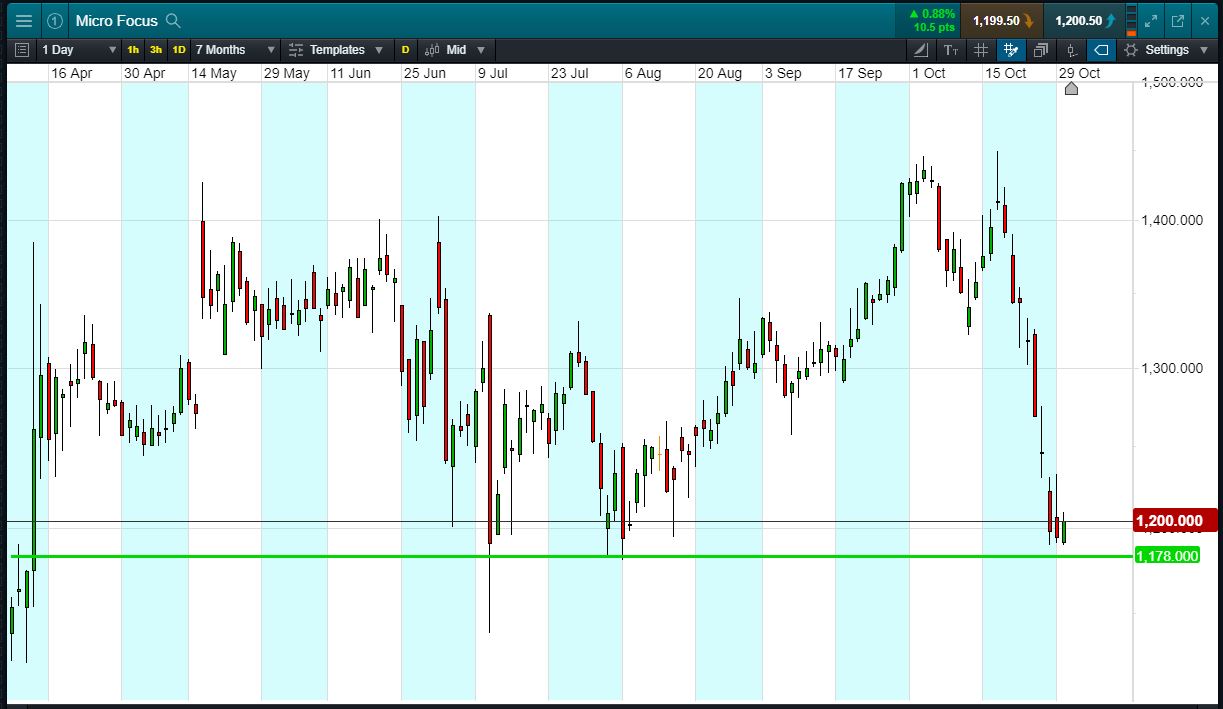Select the green horizontal support line
Image resolution: width=1223 pixels, height=709 pixels.
(x=570, y=556)
